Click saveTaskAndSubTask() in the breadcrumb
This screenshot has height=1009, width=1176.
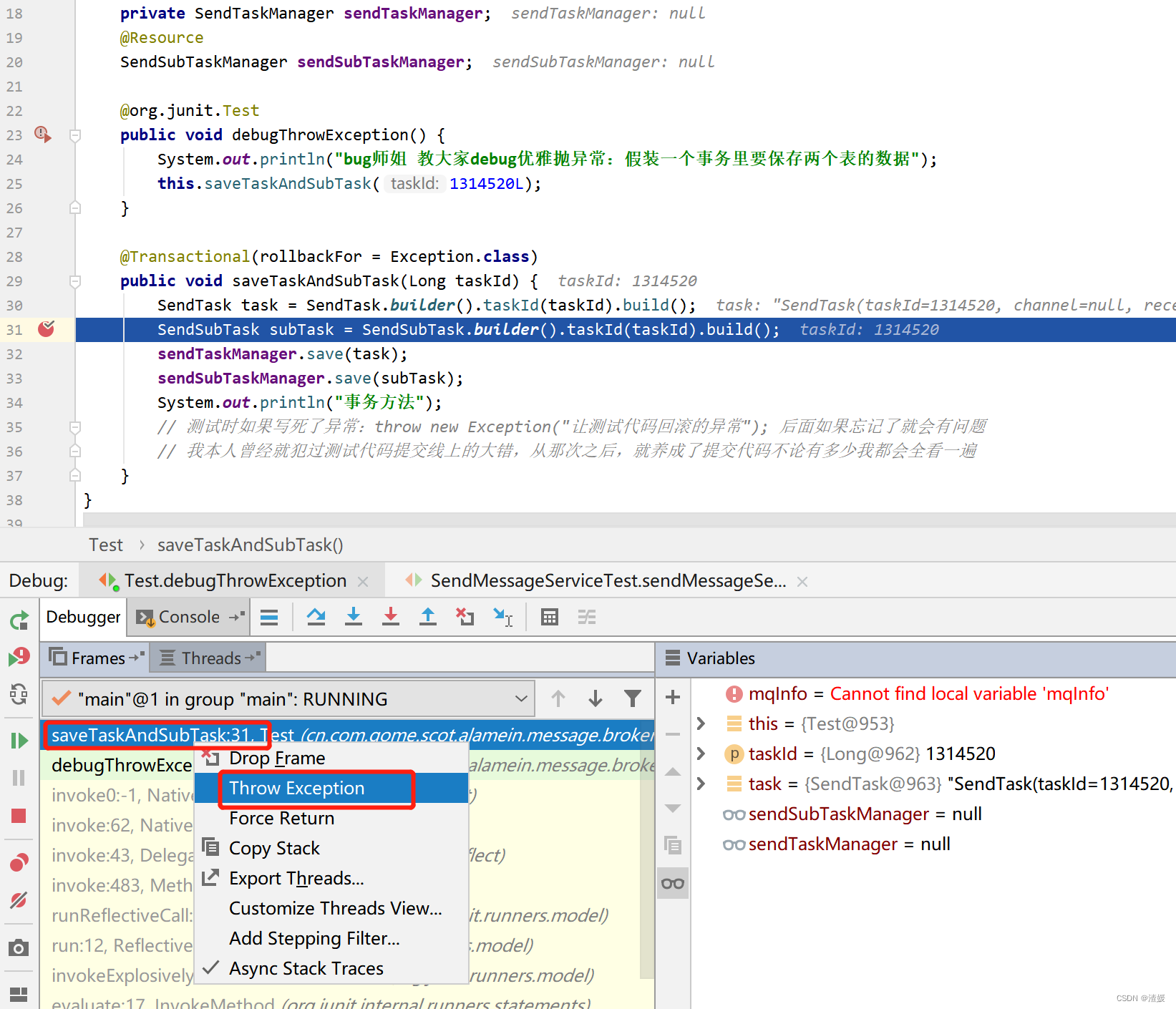click(x=249, y=545)
